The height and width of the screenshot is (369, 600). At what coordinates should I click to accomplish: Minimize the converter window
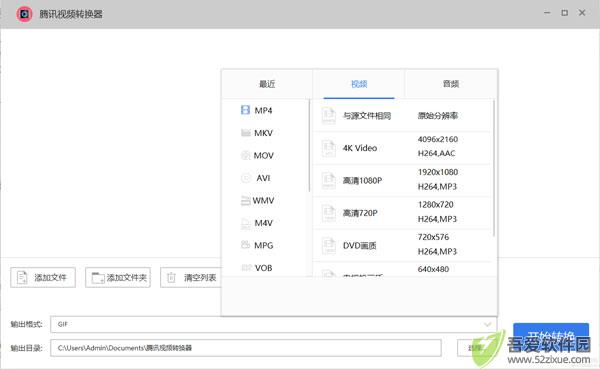point(547,13)
